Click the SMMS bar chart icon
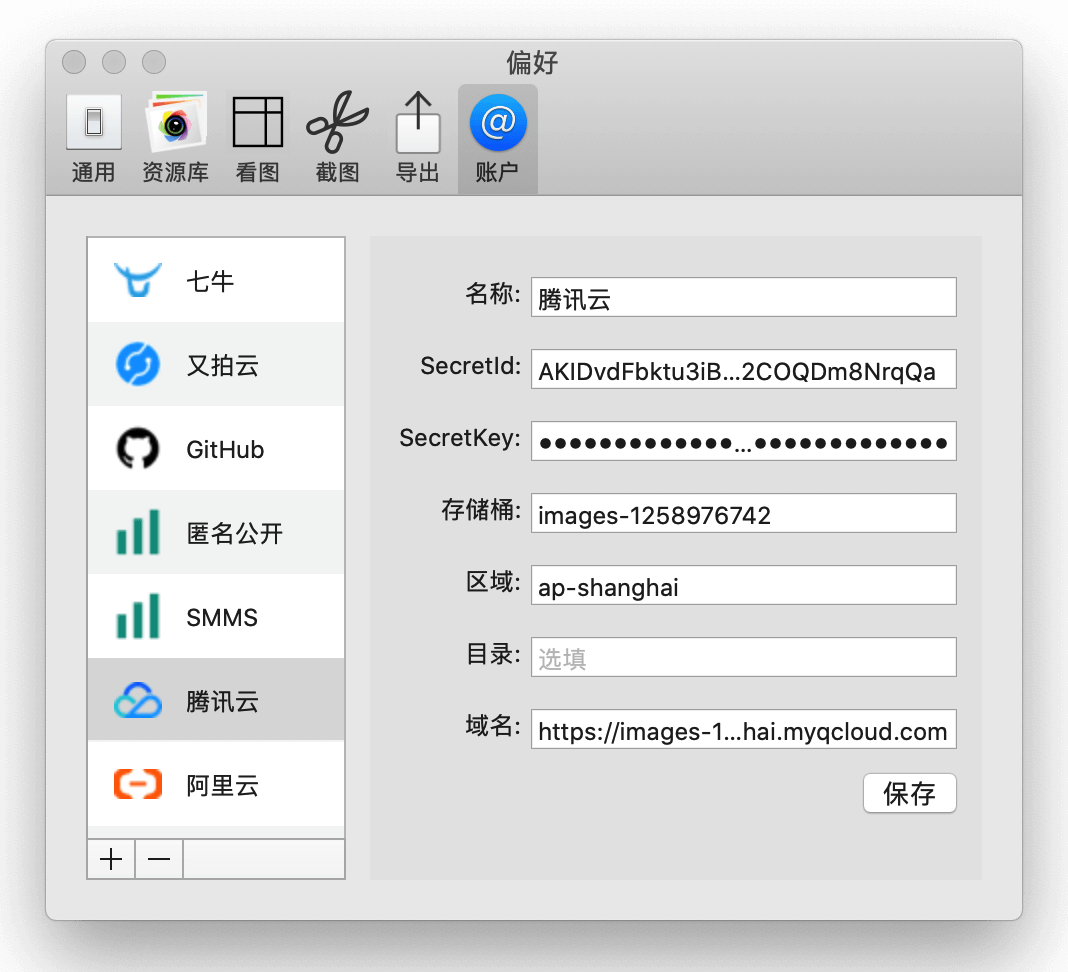The height and width of the screenshot is (972, 1068). (138, 616)
